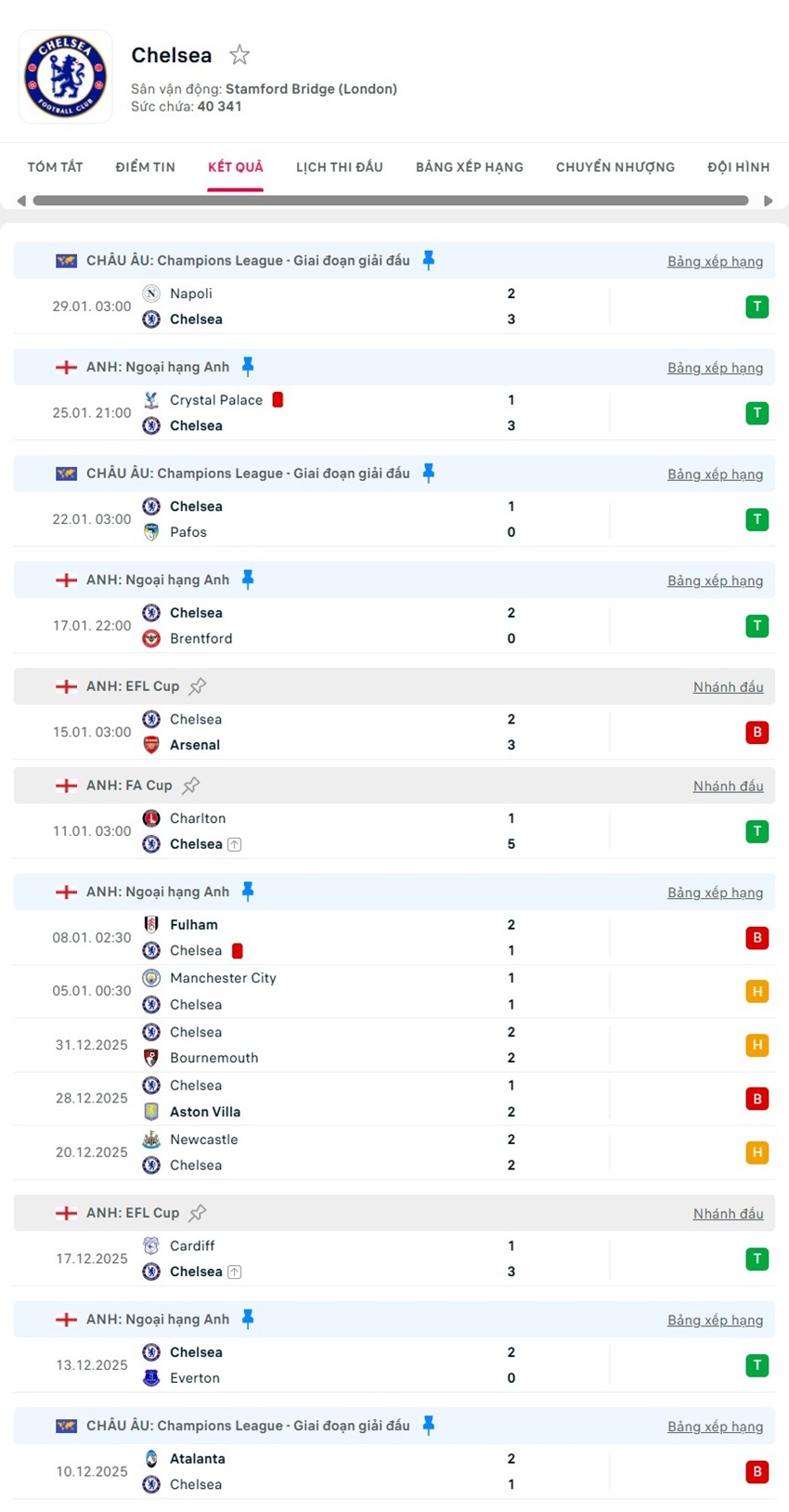Click the Aston Villa crest icon
This screenshot has height=1512, width=789.
pos(151,1112)
